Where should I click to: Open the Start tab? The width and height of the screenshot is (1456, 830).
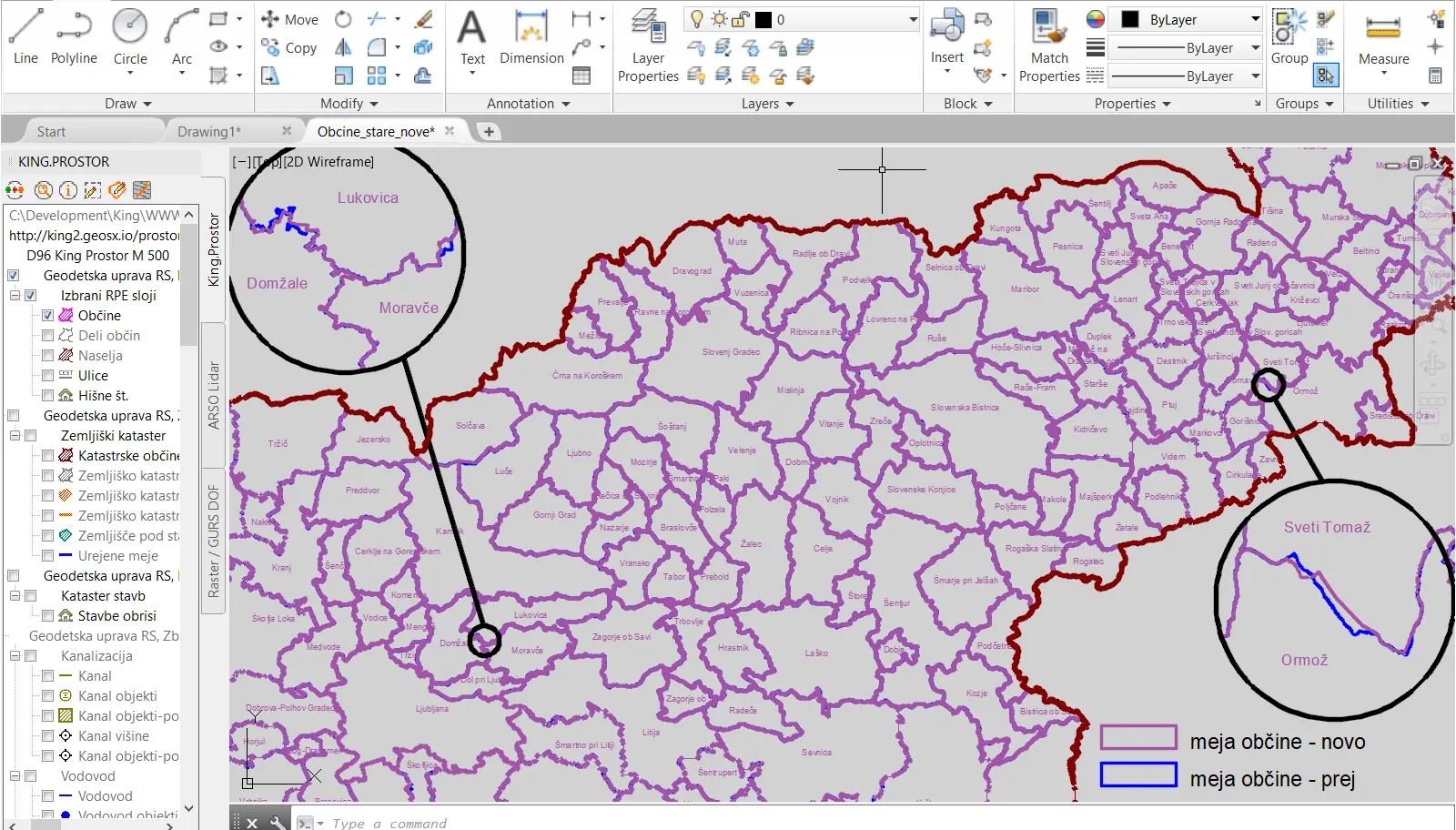[x=51, y=132]
